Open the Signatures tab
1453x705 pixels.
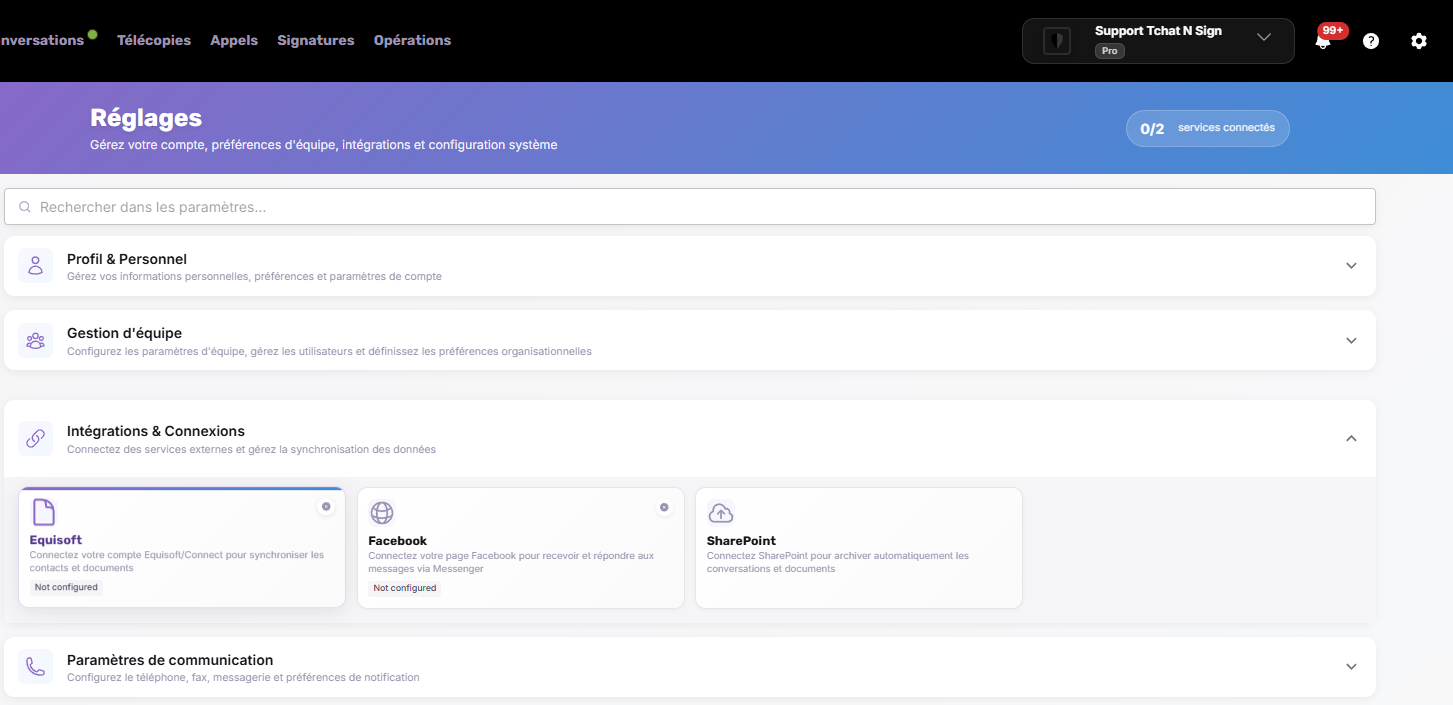(x=316, y=41)
